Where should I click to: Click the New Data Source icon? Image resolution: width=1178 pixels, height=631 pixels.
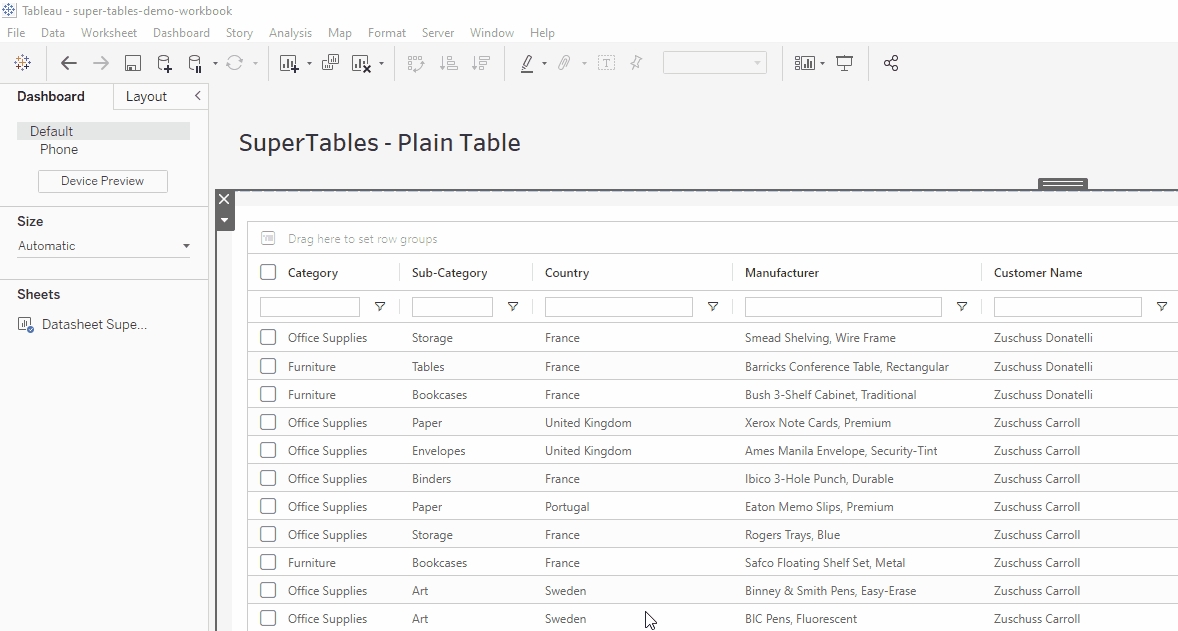pos(164,63)
